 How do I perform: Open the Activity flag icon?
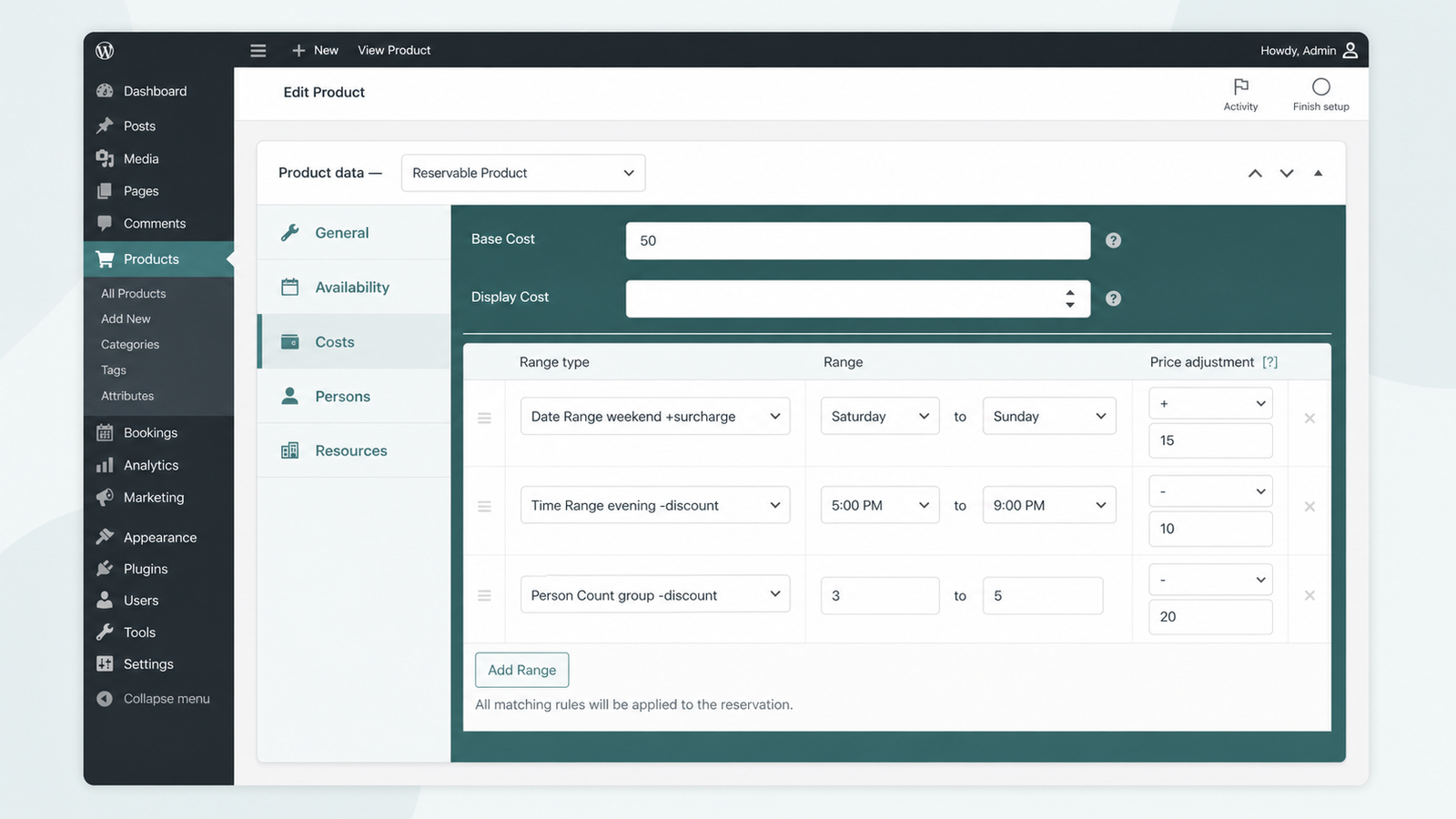[x=1240, y=86]
